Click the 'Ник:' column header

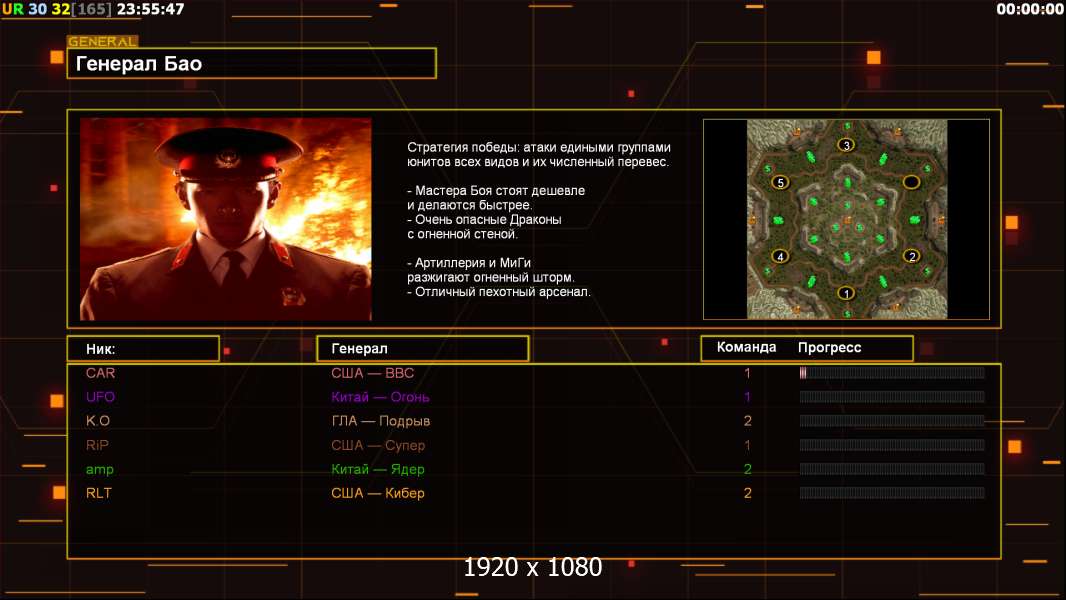[x=143, y=349]
